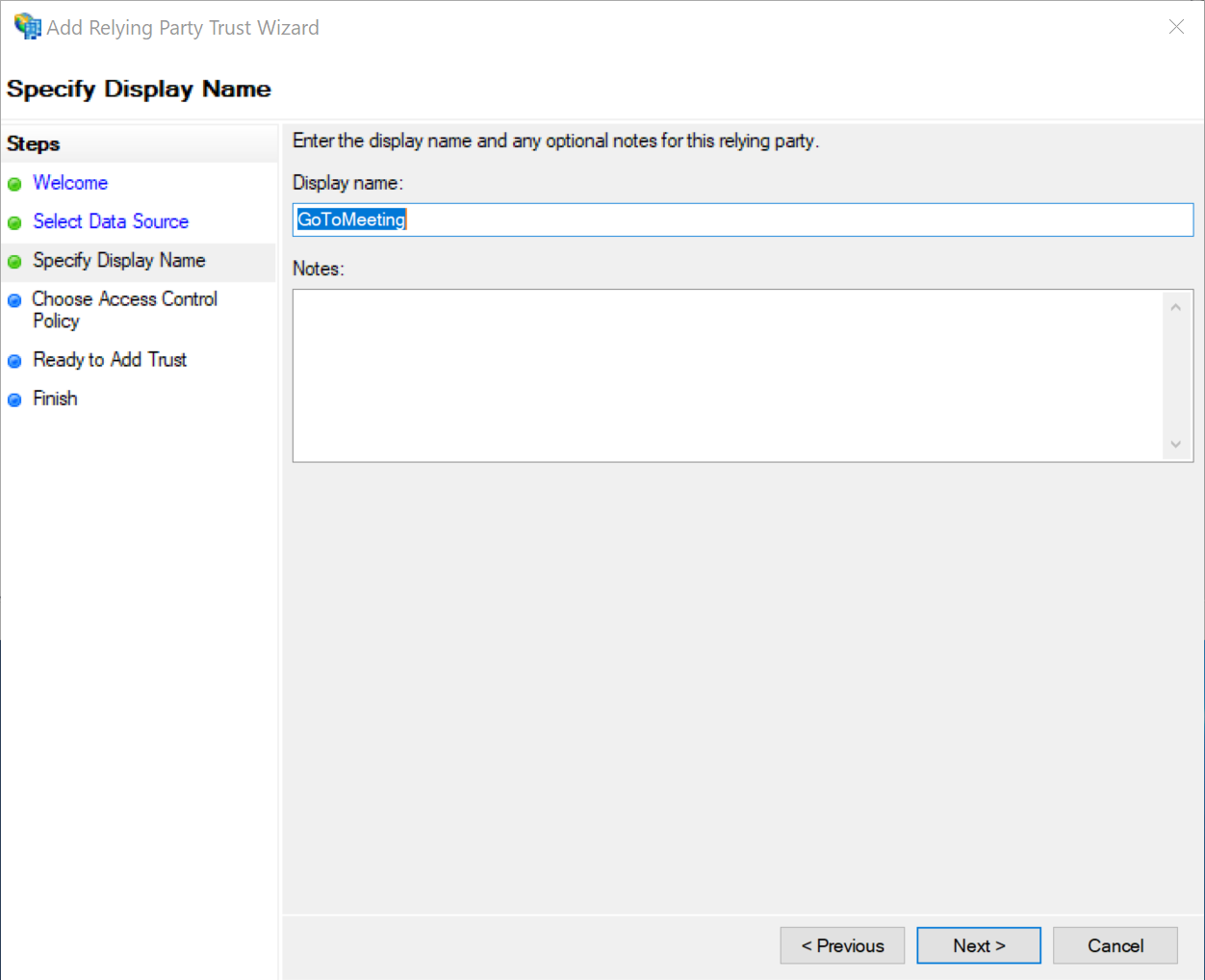Close the Add Relying Party Trust Wizard window
1205x980 pixels.
[x=1176, y=27]
